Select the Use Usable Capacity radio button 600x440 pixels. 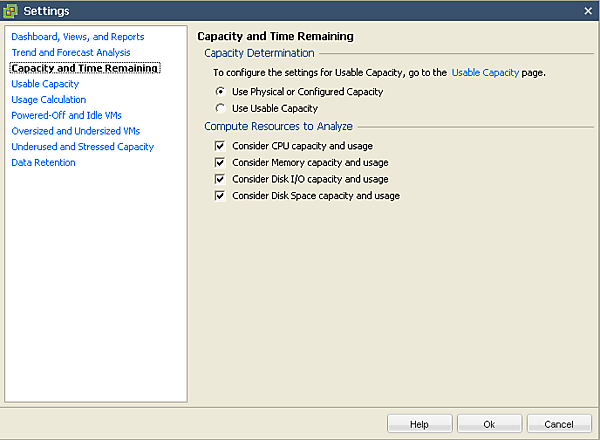coord(220,108)
